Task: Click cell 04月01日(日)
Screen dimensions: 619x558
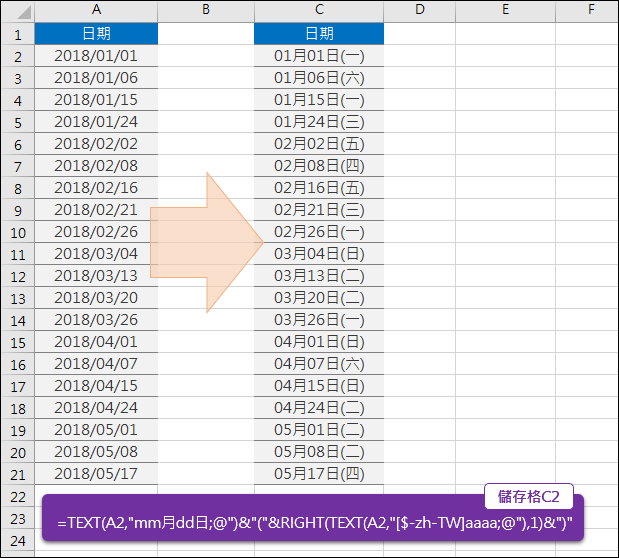Action: point(319,342)
